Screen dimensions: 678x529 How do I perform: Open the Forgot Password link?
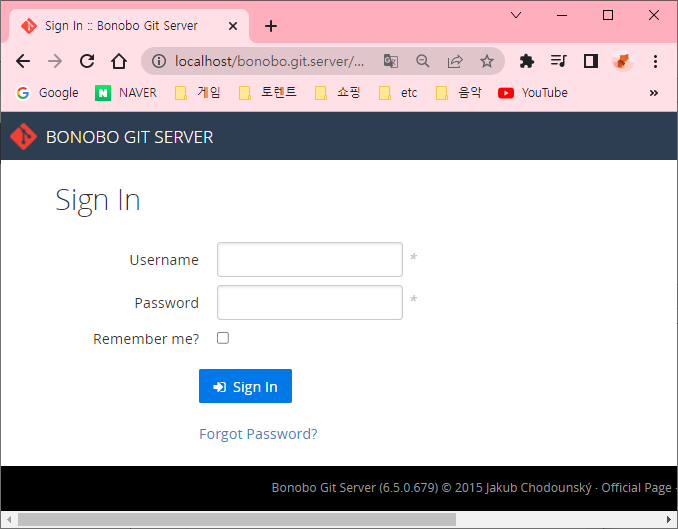pyautogui.click(x=258, y=434)
